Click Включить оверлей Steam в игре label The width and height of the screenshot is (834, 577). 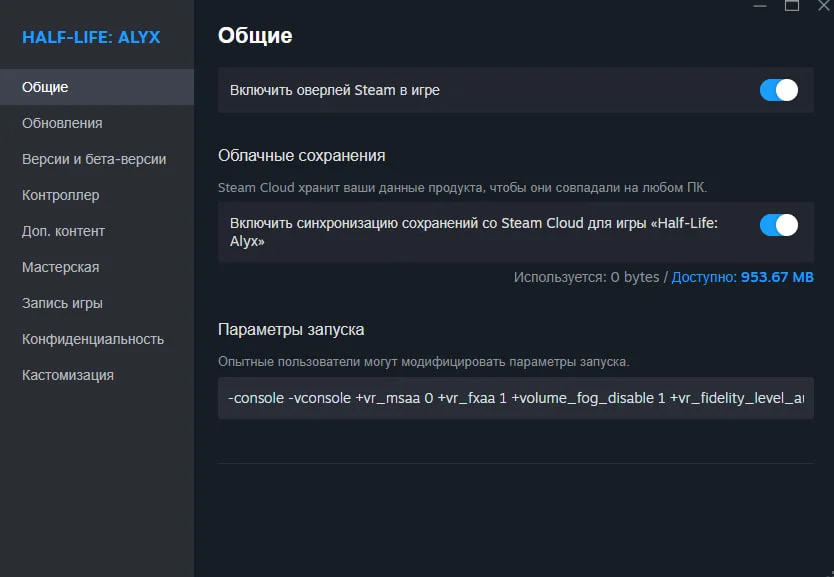[x=335, y=90]
